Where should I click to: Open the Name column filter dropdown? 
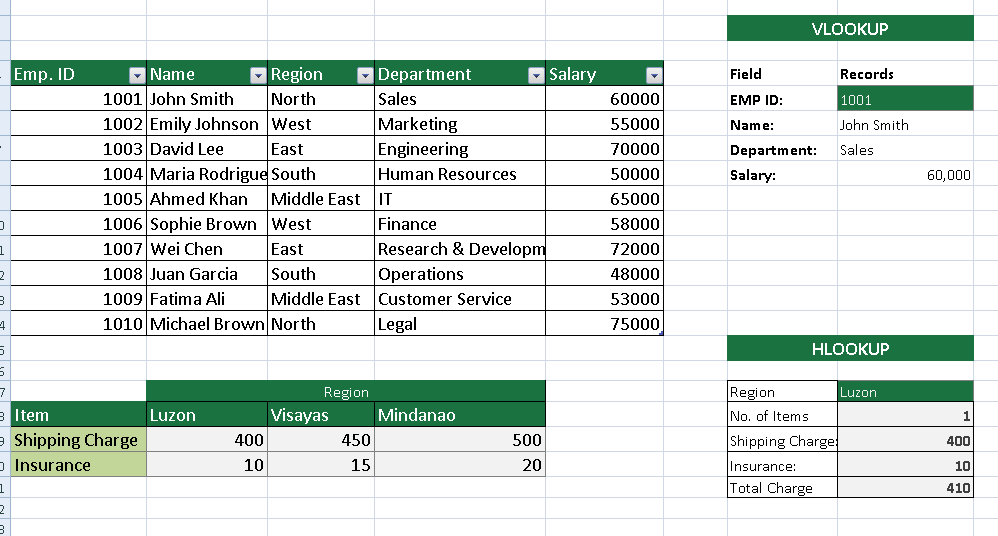258,76
